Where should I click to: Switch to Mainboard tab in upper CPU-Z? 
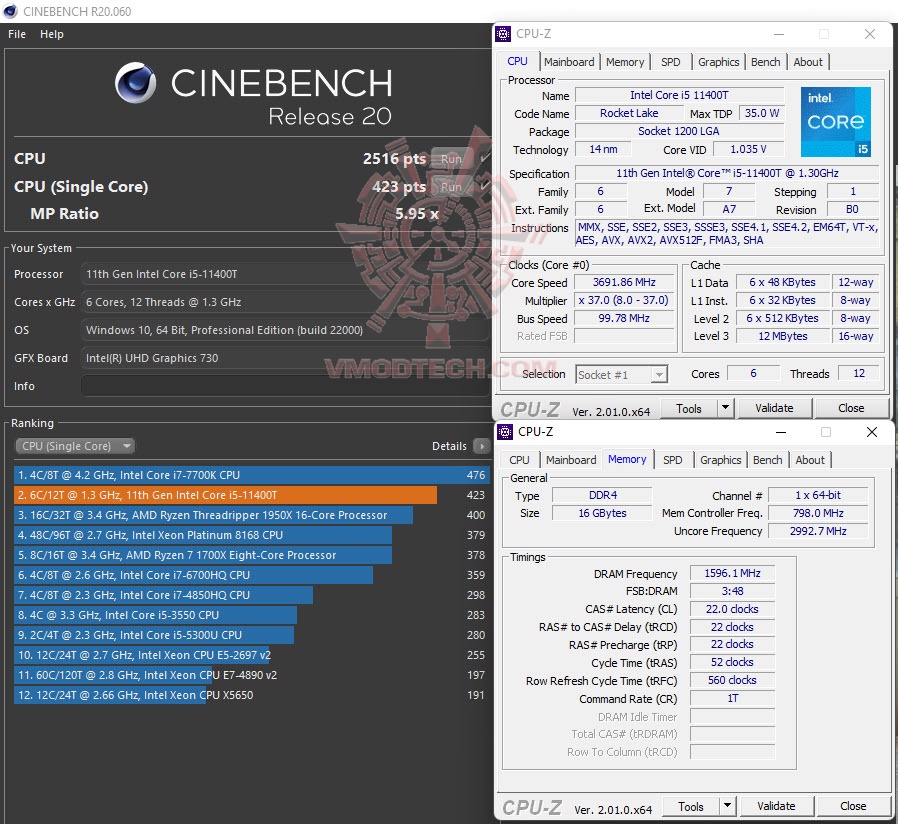click(569, 62)
